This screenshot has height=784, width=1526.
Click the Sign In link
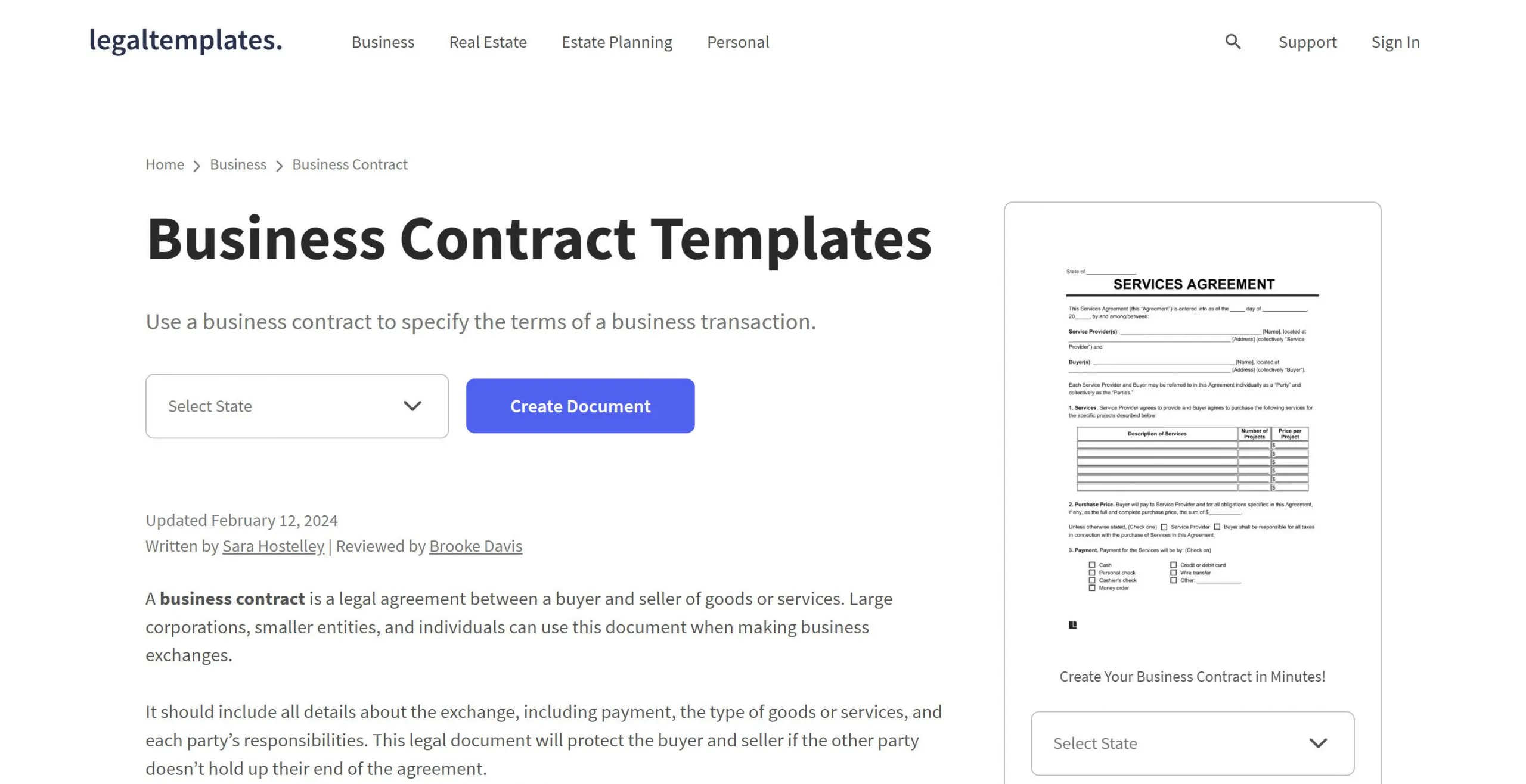1395,41
